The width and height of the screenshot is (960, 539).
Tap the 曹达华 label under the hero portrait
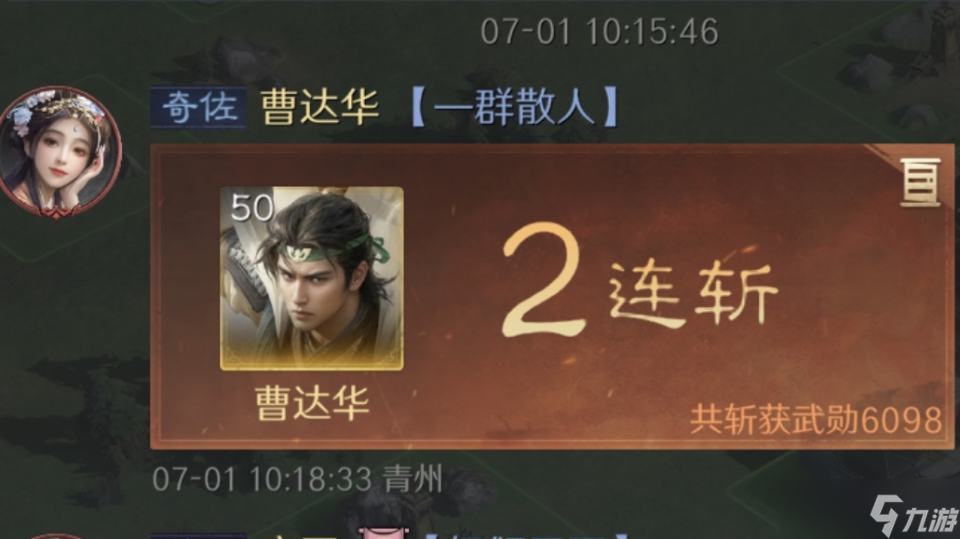[312, 403]
